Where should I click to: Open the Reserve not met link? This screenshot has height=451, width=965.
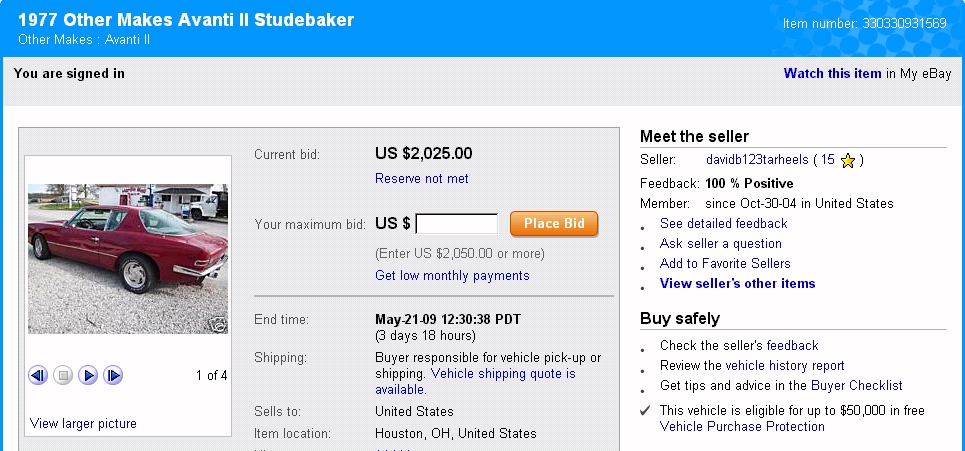click(x=421, y=179)
